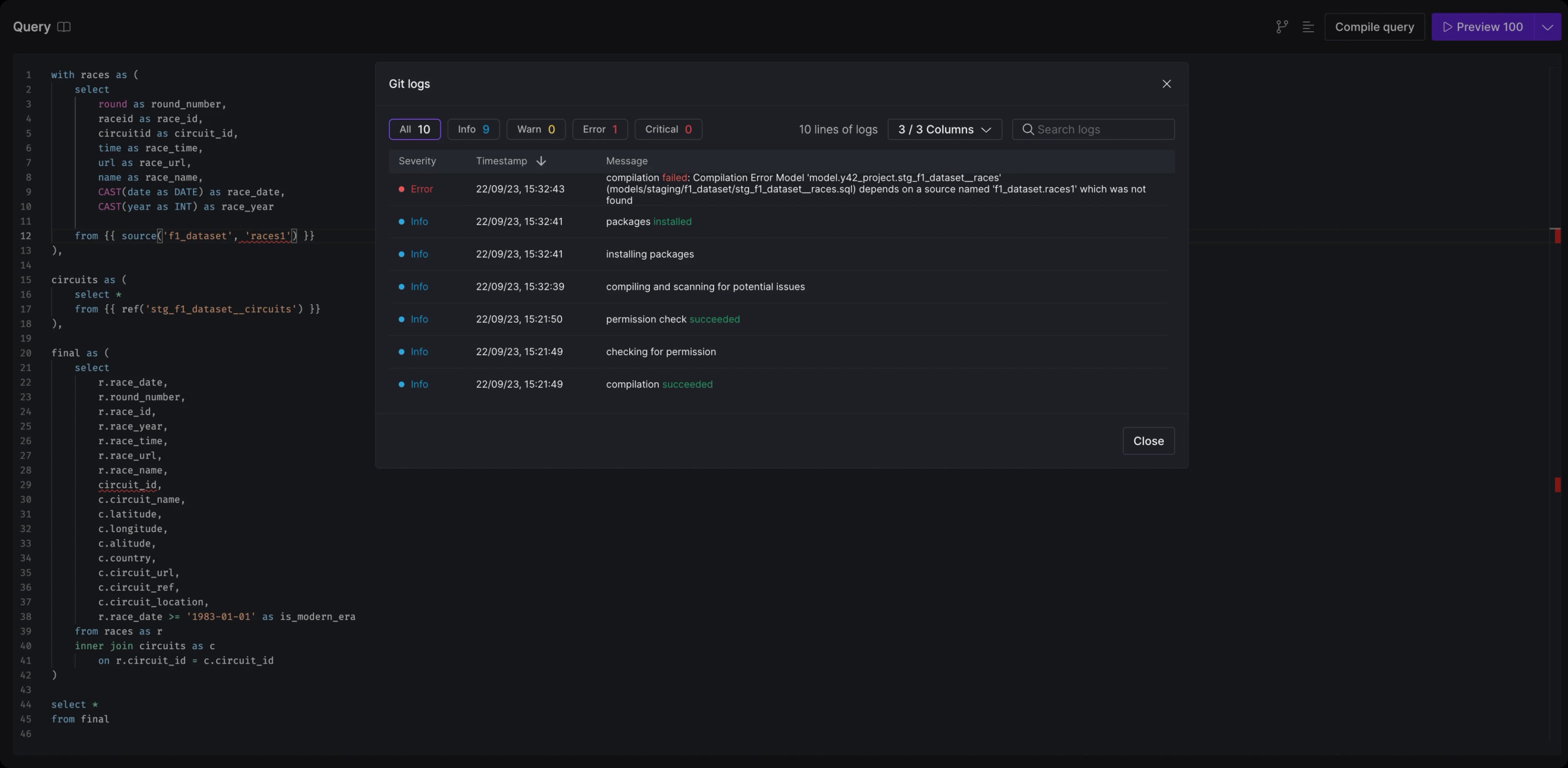Click the Timestamp sort arrow icon

pos(541,161)
